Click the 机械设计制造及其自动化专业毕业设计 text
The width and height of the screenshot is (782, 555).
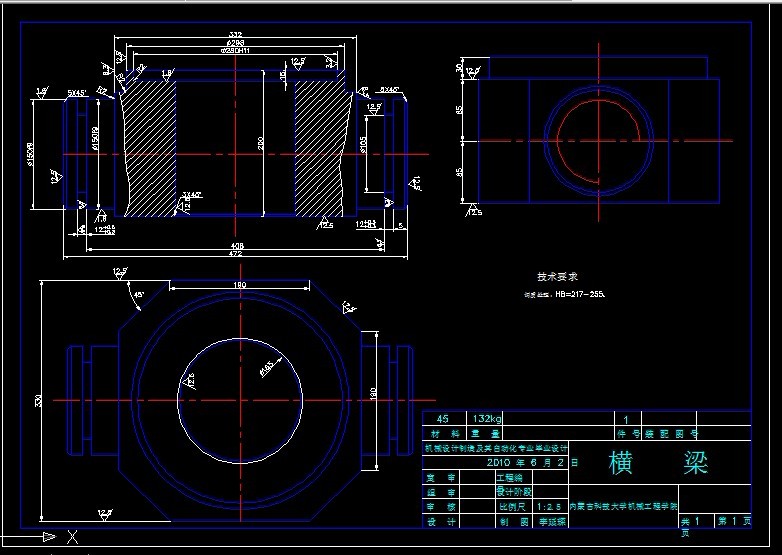[496, 448]
